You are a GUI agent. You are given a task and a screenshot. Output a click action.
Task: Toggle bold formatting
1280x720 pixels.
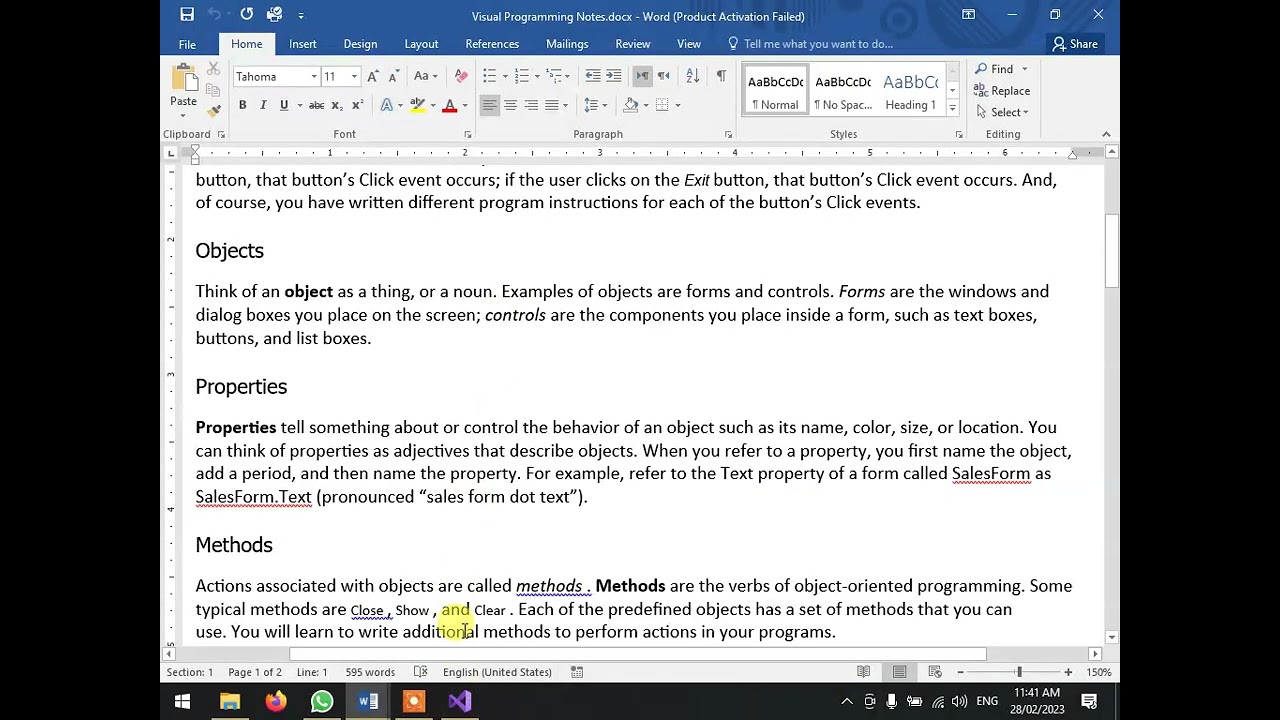tap(242, 105)
